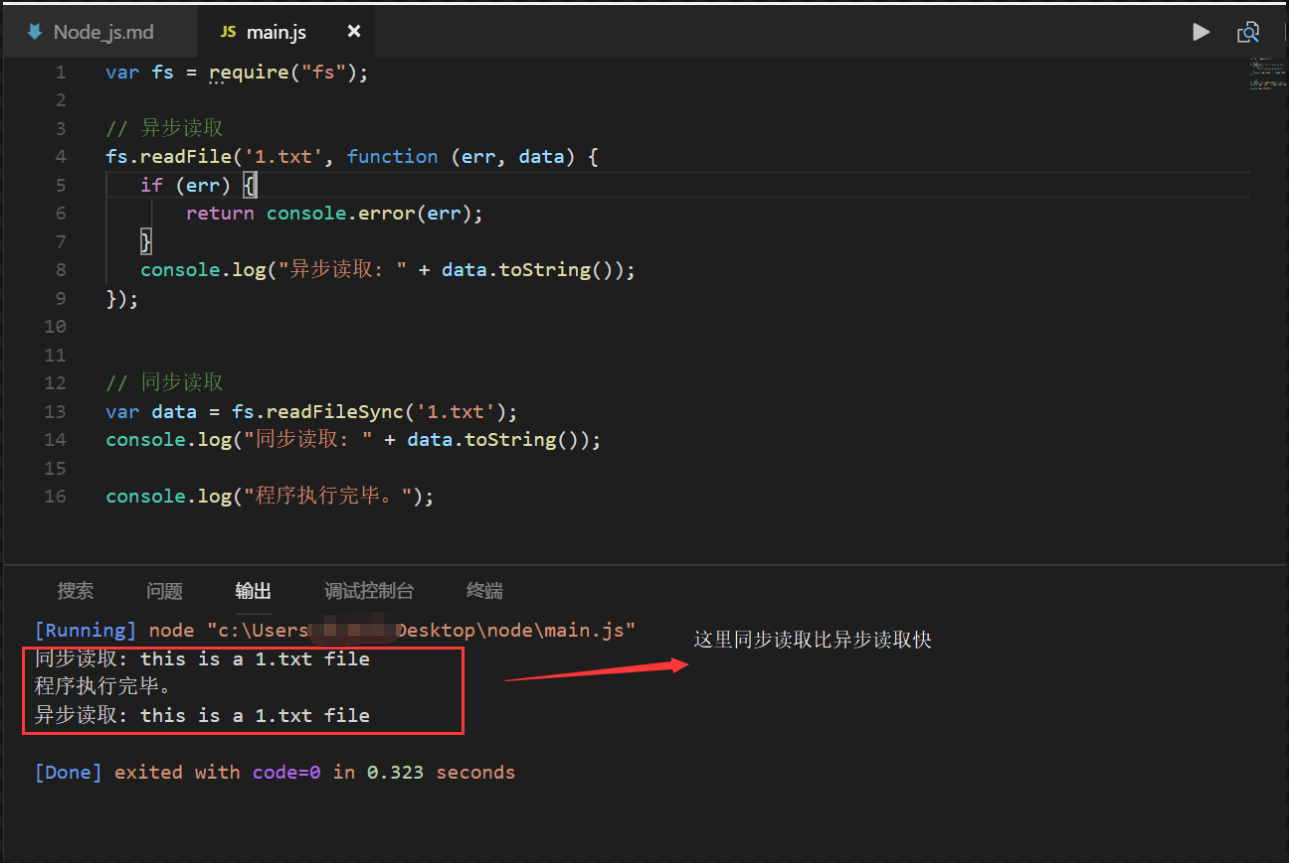
Task: Open the 搜索 panel tab
Action: pyautogui.click(x=75, y=591)
